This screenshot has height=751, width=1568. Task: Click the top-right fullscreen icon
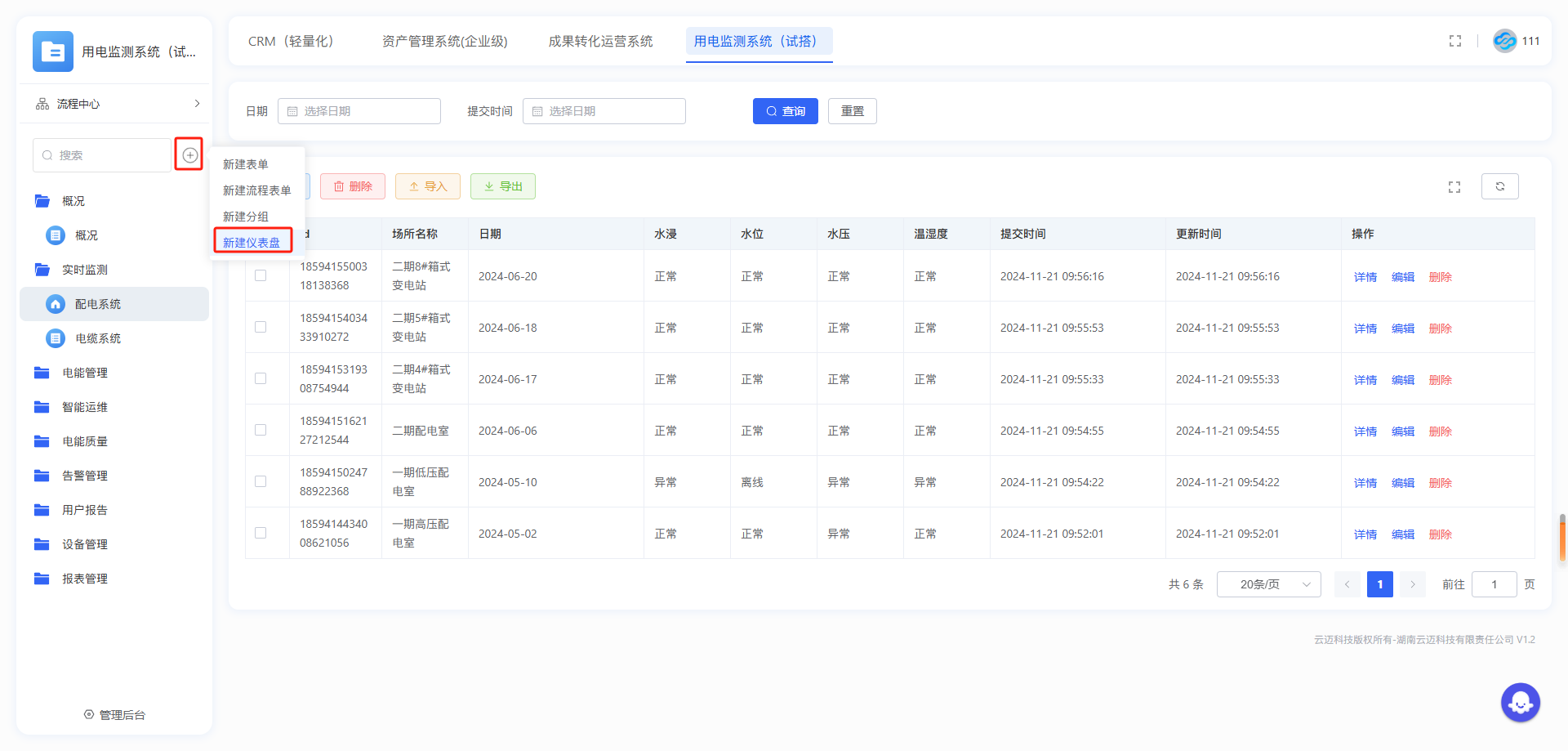[x=1454, y=41]
